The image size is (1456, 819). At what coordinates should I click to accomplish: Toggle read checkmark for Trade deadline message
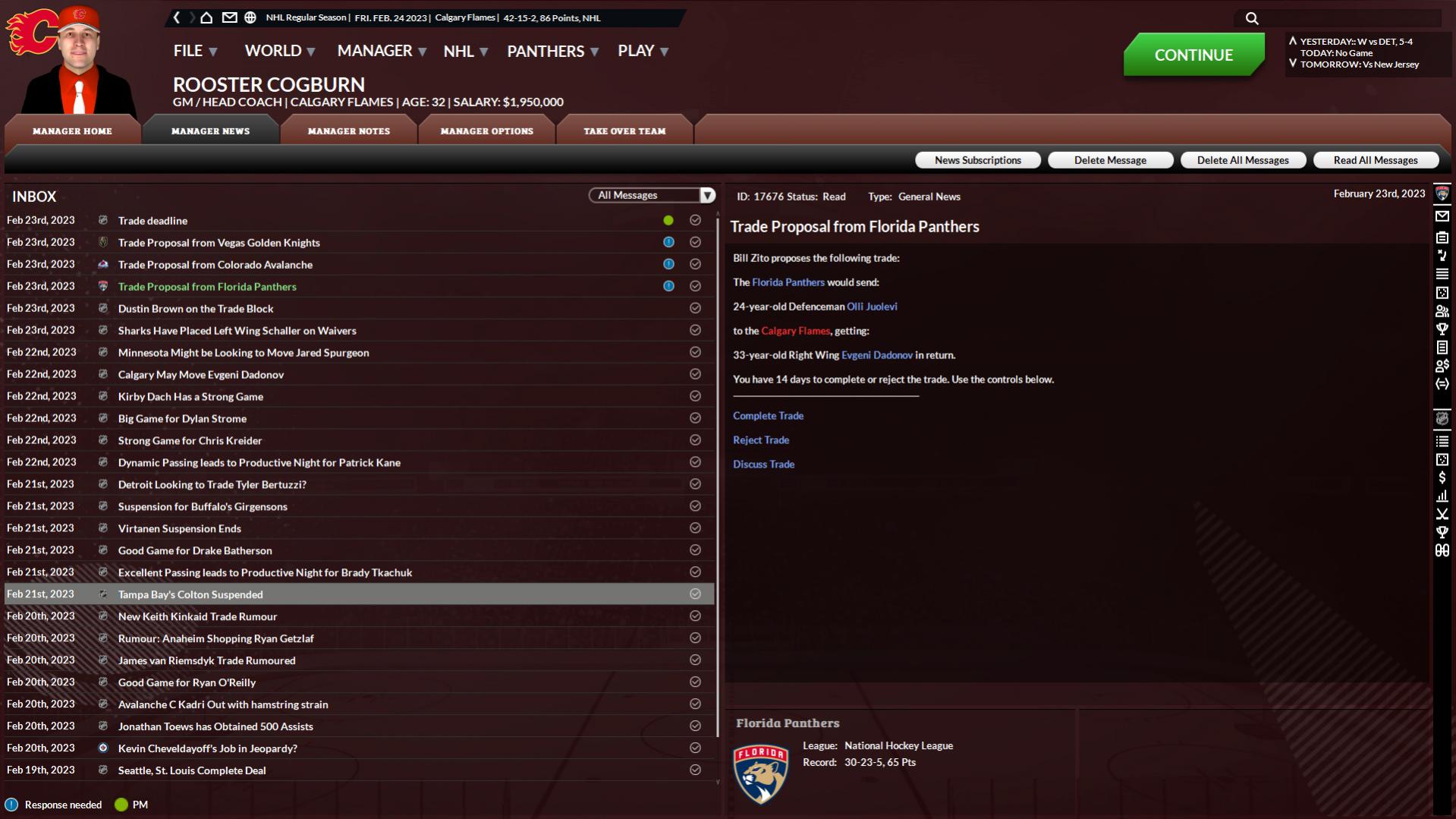point(695,220)
